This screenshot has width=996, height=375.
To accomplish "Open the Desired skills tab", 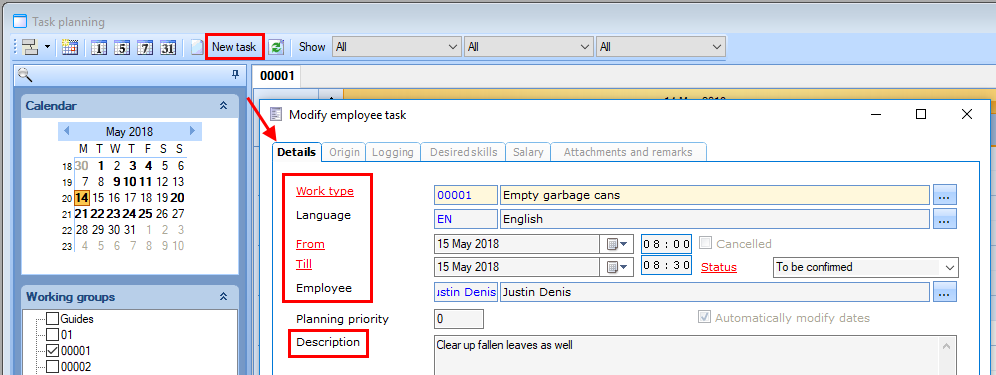I will point(463,152).
